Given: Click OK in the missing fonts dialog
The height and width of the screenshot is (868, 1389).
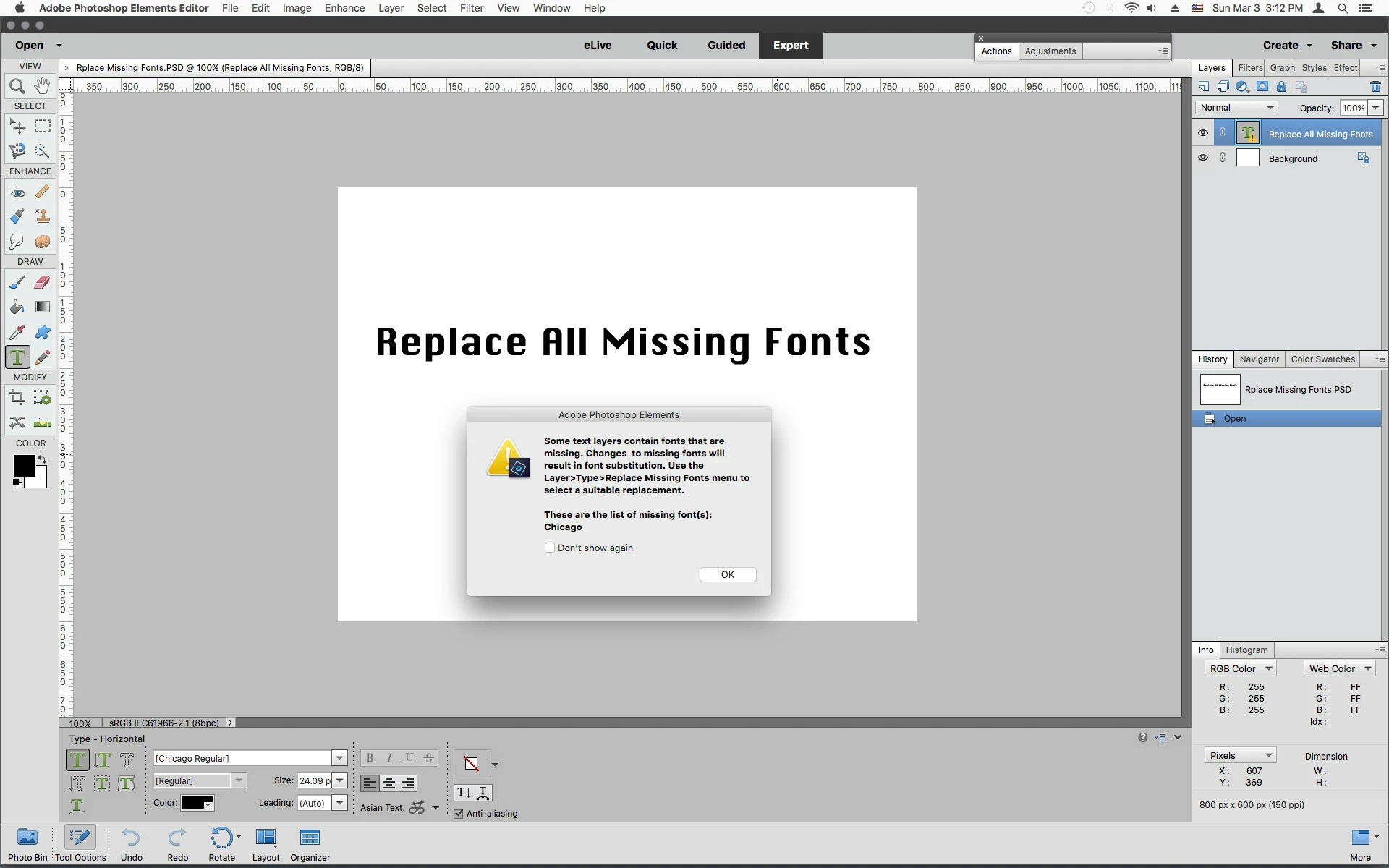Looking at the screenshot, I should (727, 574).
